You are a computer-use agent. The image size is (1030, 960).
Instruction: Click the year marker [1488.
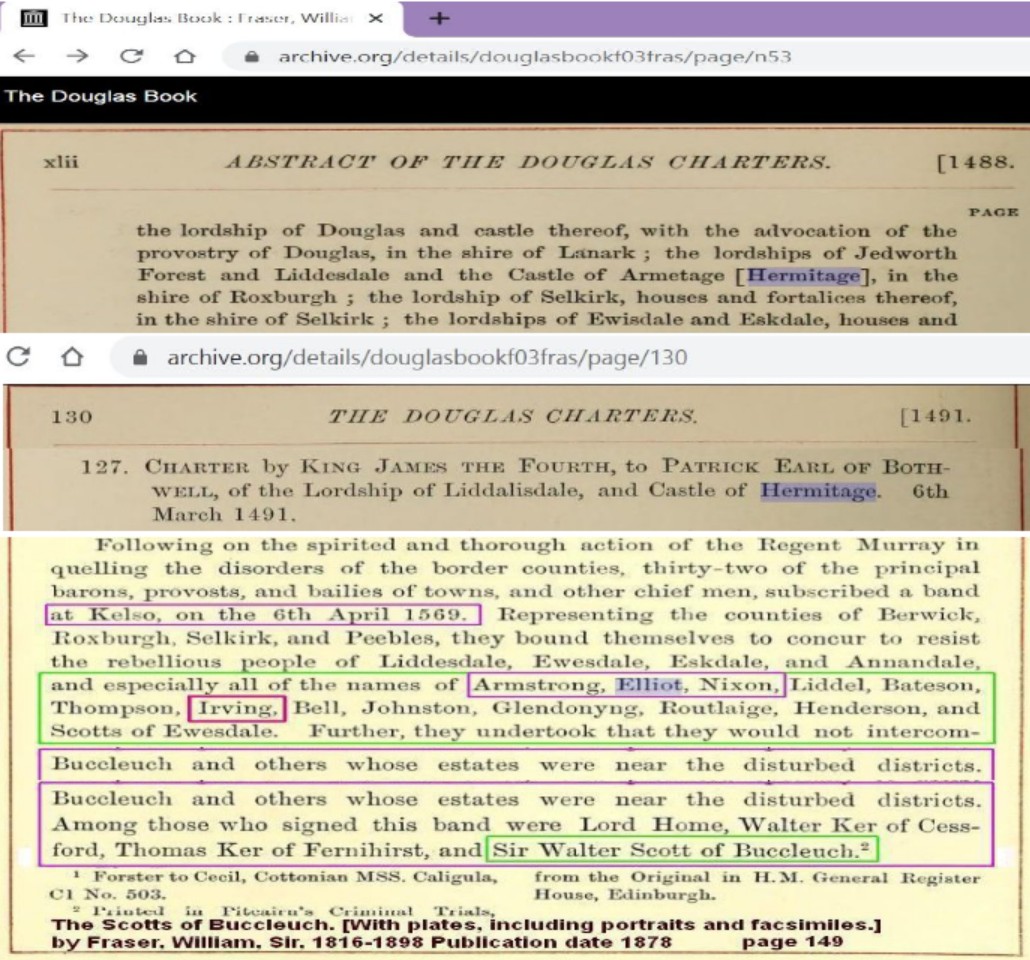click(975, 162)
